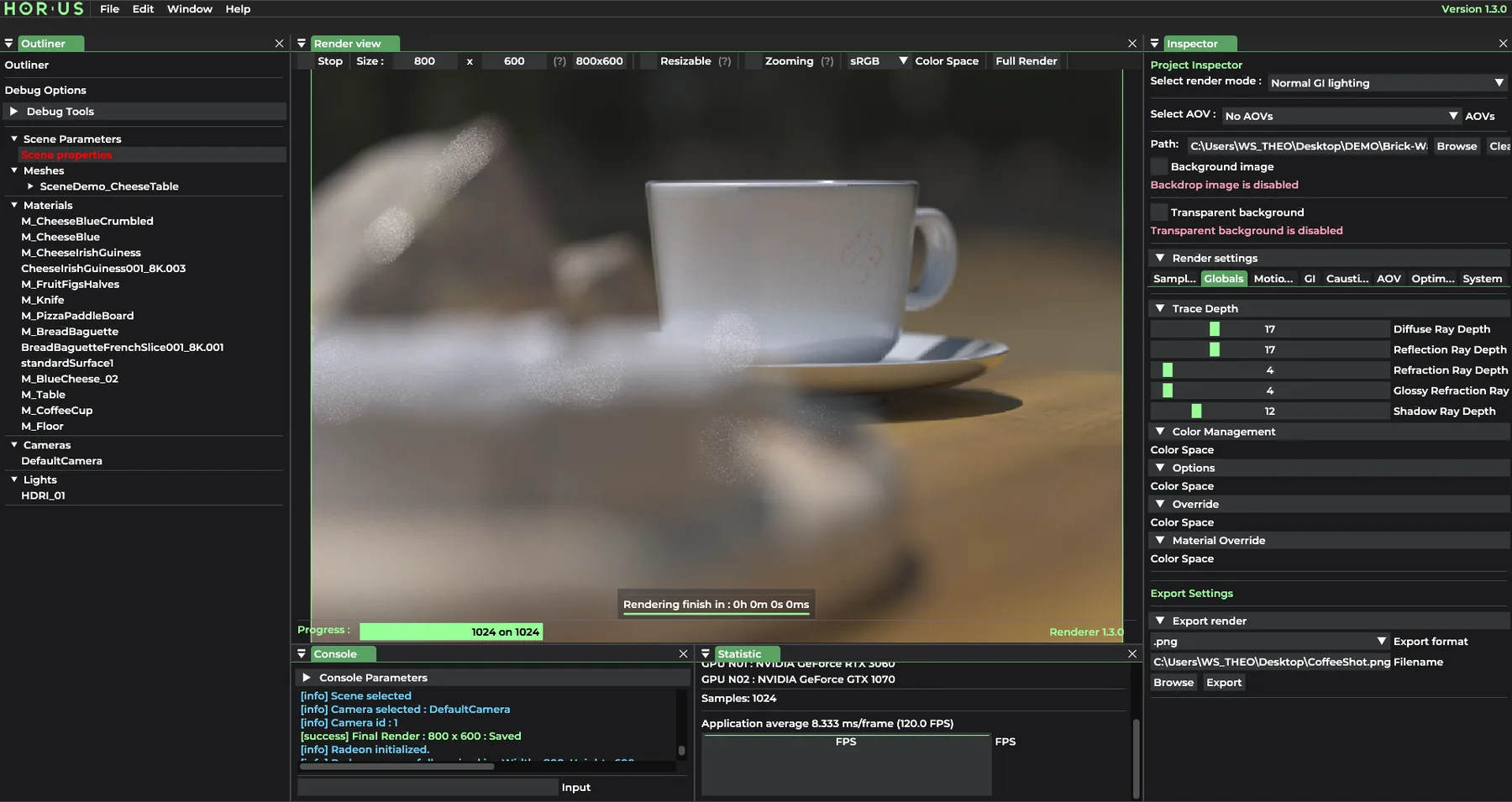Close the Outliner panel

[280, 44]
